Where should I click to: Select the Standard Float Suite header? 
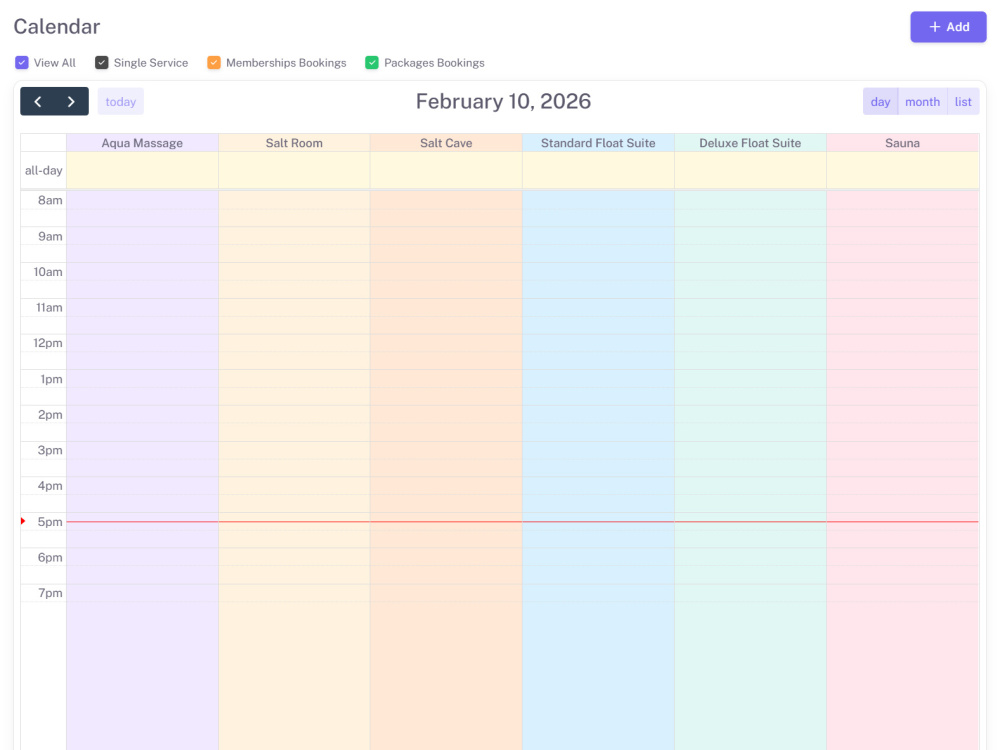point(598,143)
